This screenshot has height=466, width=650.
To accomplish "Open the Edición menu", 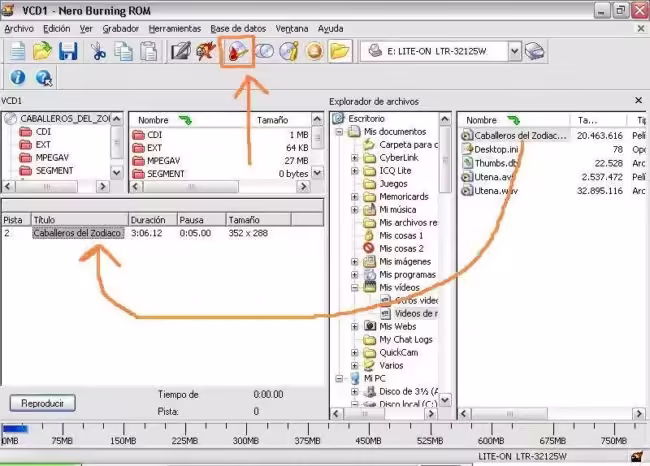I will 57,29.
